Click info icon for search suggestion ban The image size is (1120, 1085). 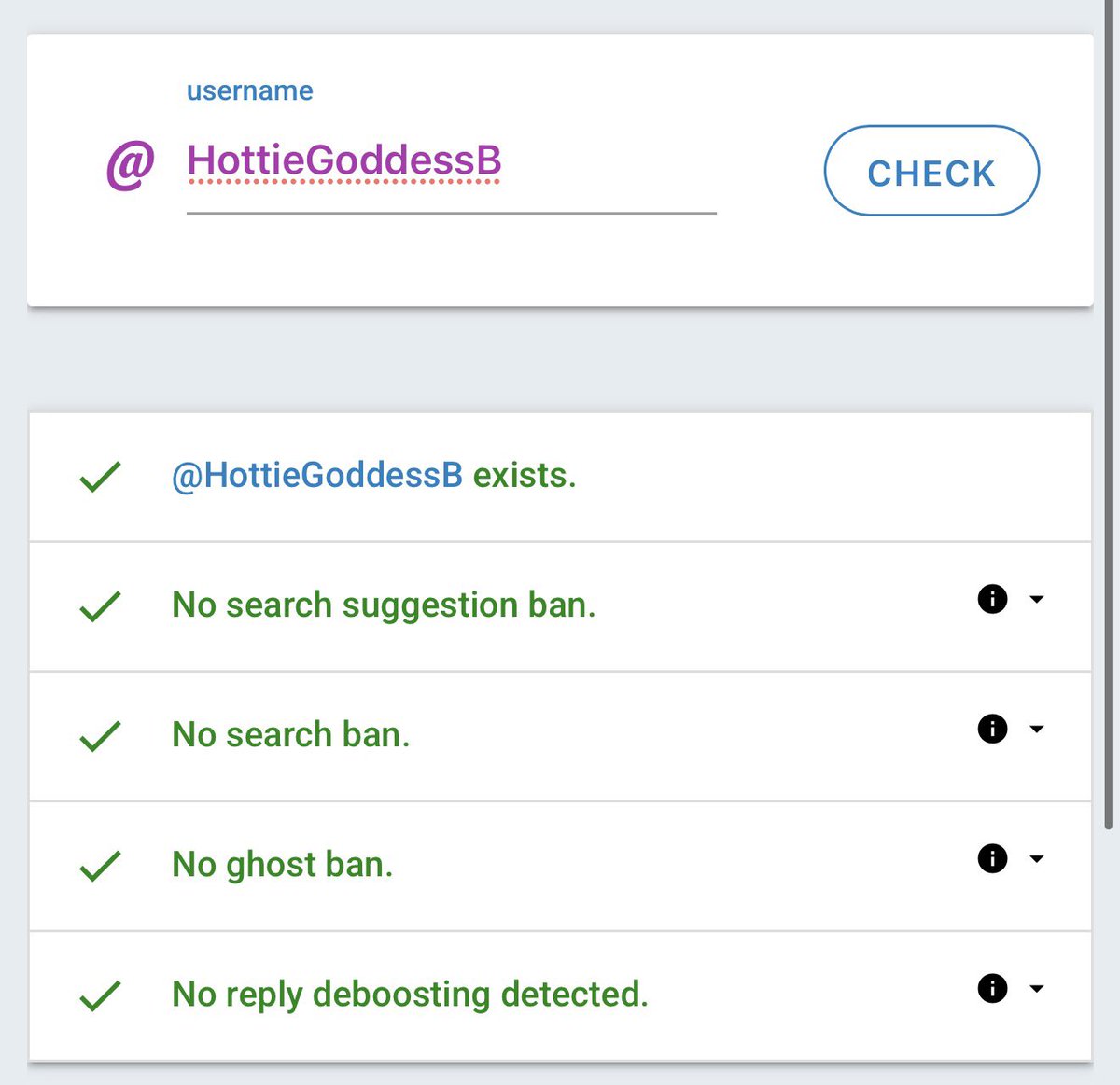click(992, 599)
